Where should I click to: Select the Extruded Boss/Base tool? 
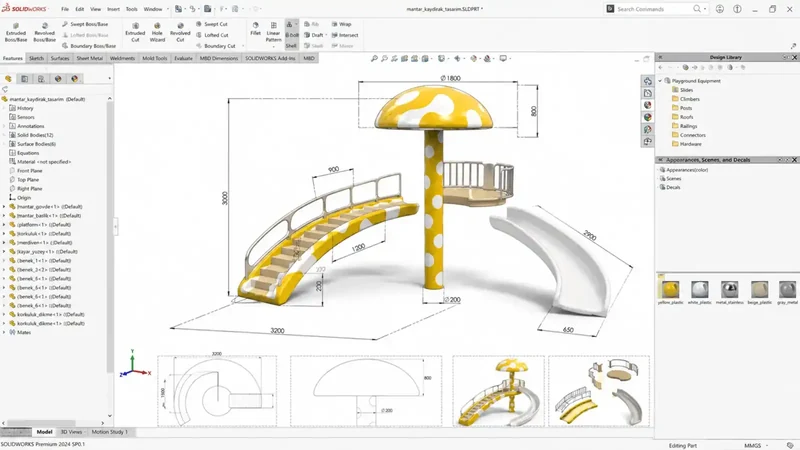tap(16, 32)
